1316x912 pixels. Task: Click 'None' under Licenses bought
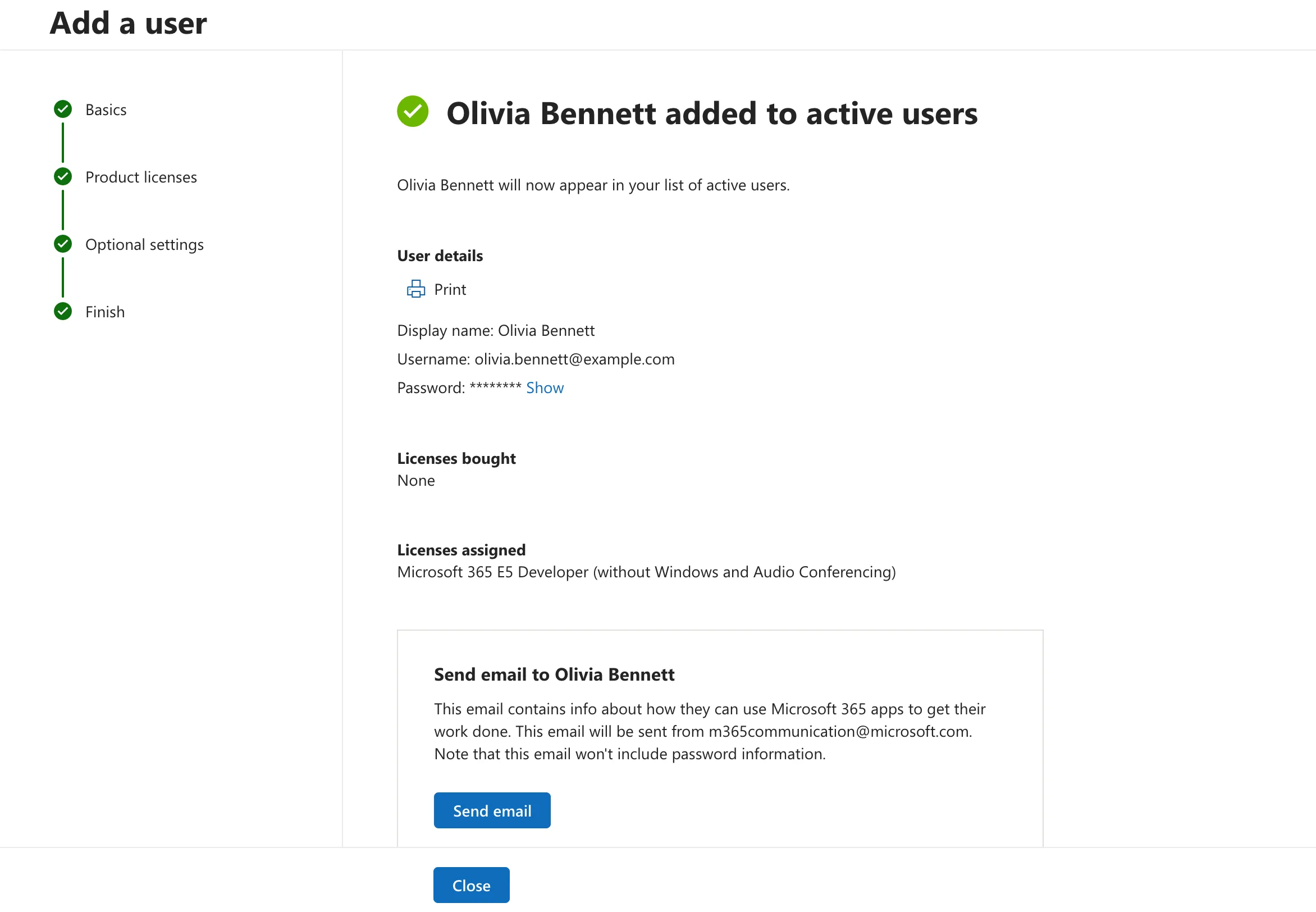[416, 481]
